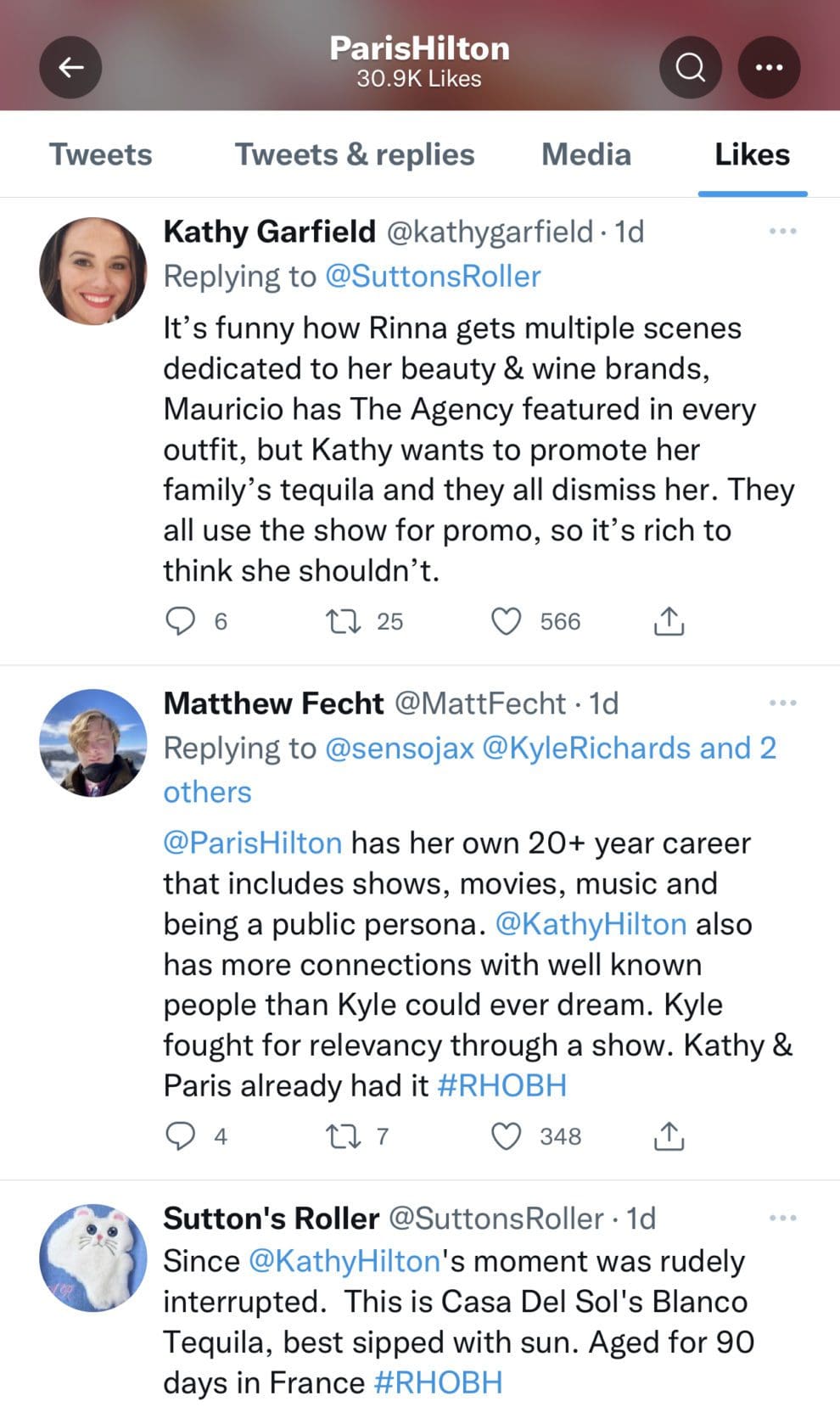
Task: Switch to the Tweets & replies tab
Action: pyautogui.click(x=355, y=154)
